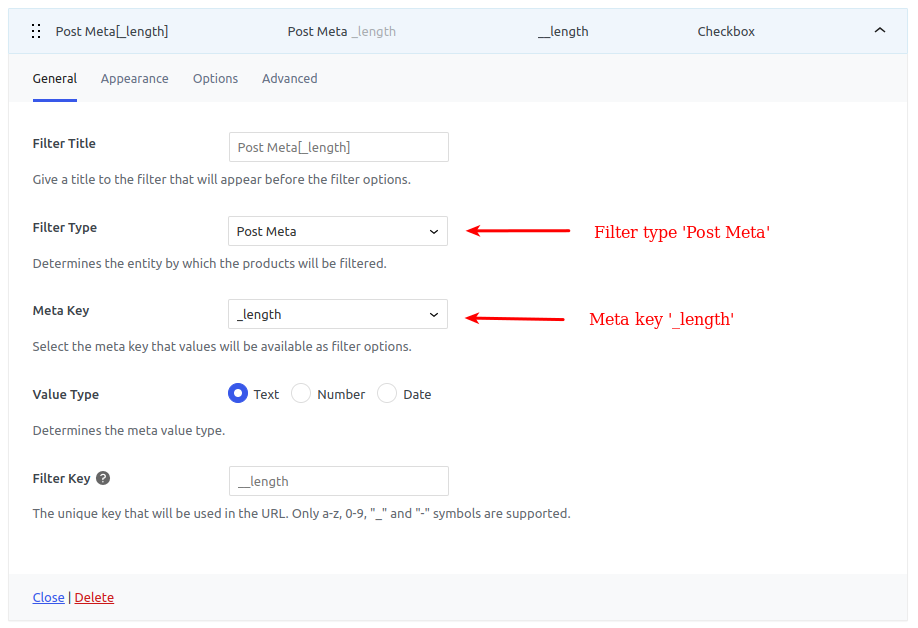Open the Meta Key dropdown

338,314
